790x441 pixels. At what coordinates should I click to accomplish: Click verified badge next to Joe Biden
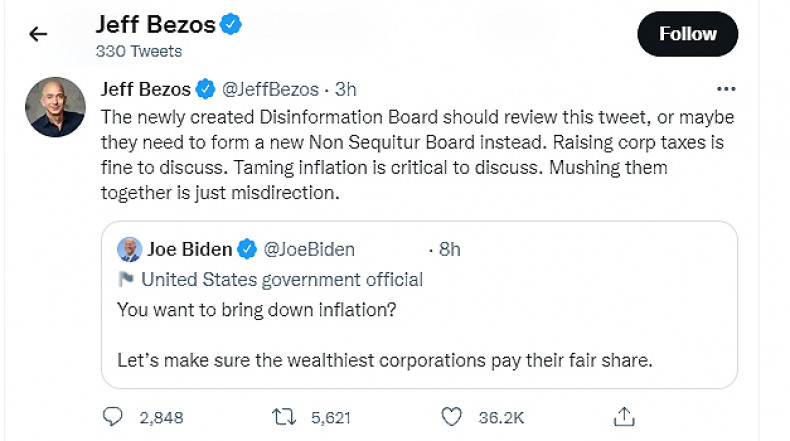tap(249, 249)
